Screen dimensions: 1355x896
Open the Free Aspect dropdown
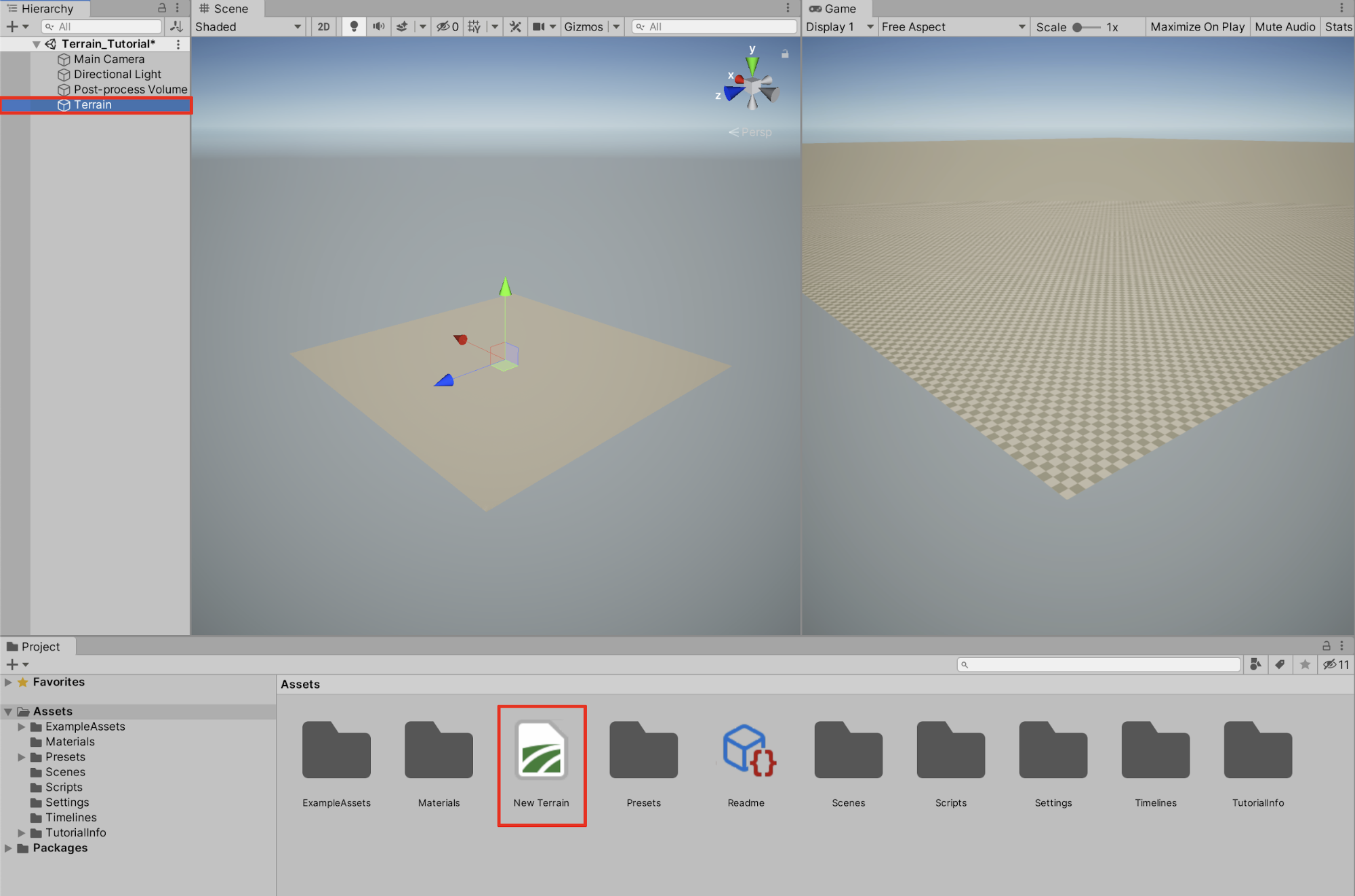coord(952,26)
